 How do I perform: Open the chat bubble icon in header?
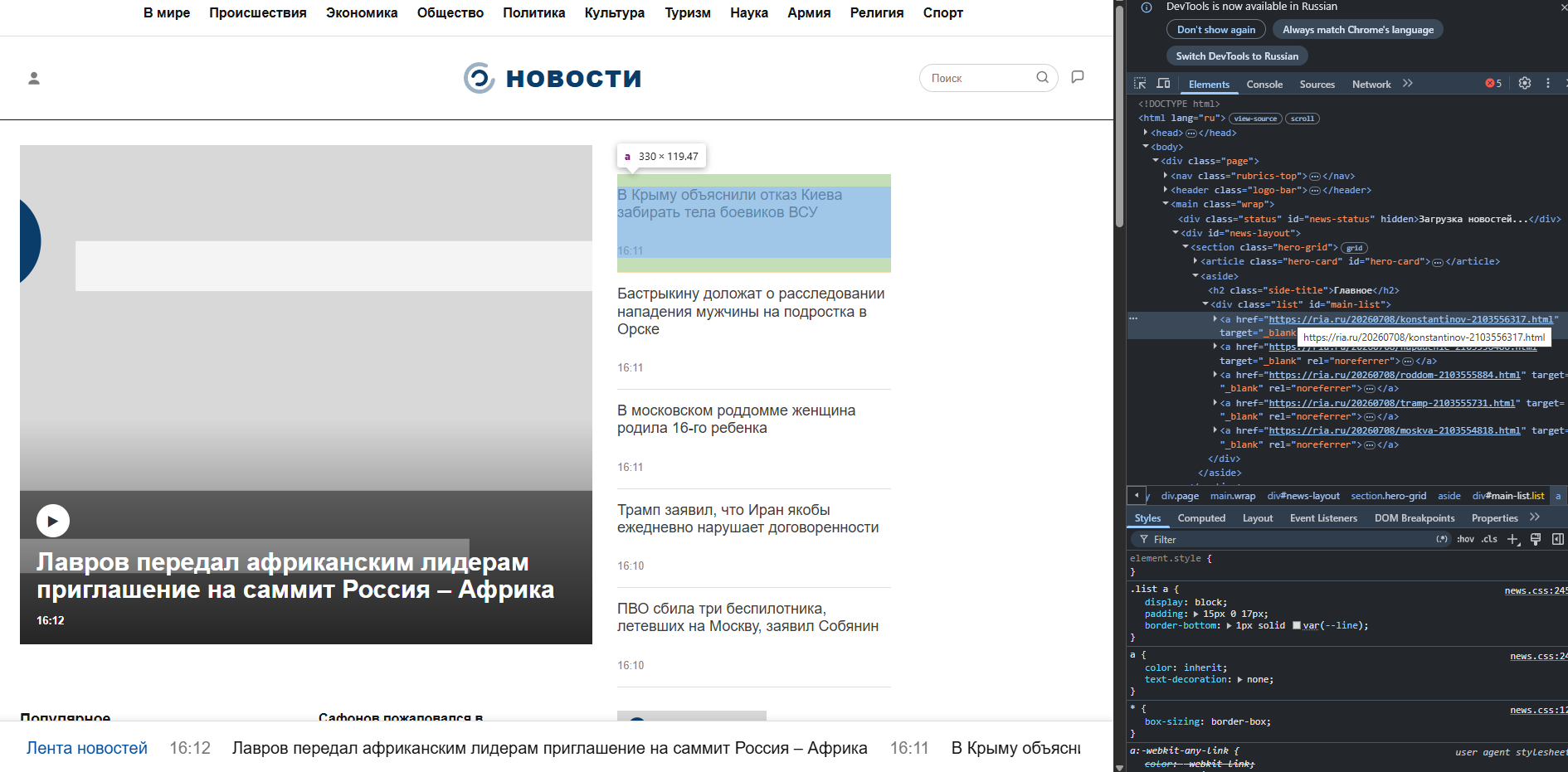[1078, 77]
